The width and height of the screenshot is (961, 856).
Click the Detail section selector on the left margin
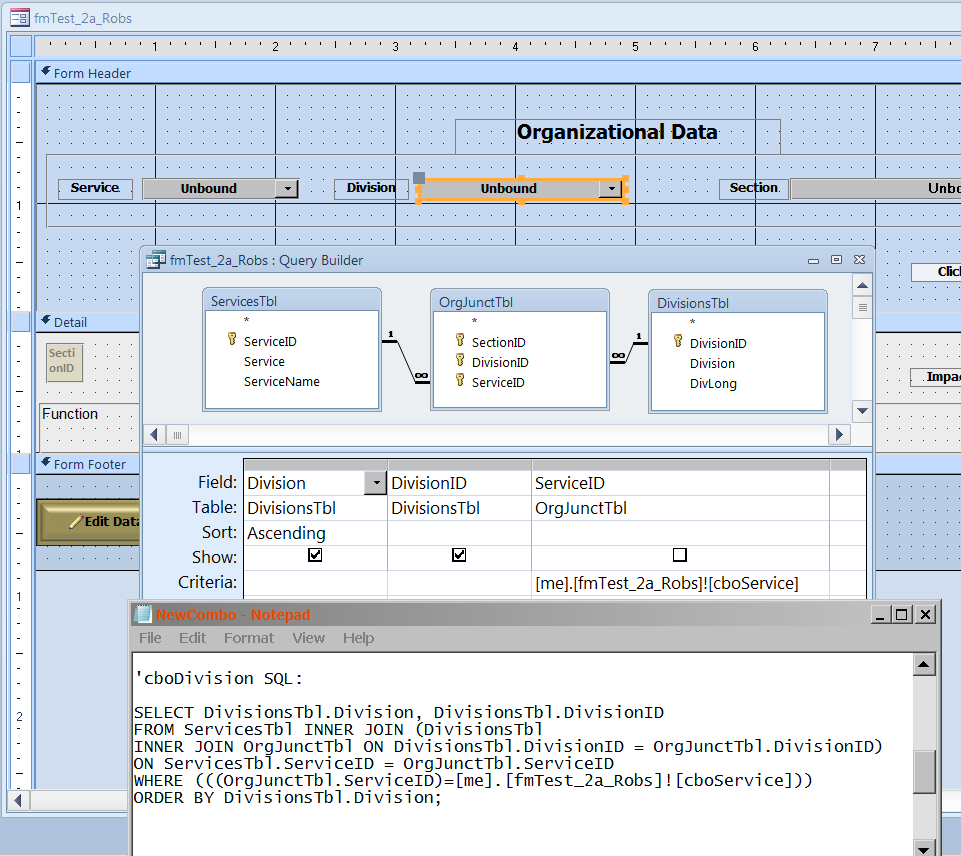(x=20, y=322)
